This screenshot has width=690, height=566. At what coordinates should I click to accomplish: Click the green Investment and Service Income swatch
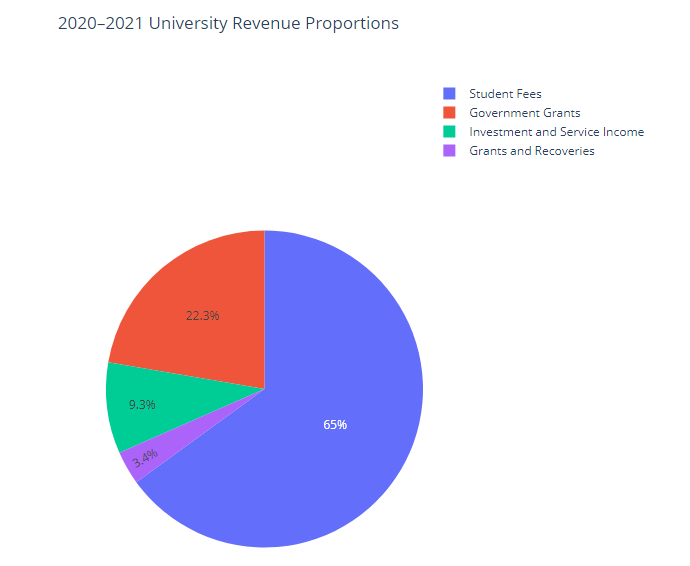(x=449, y=132)
